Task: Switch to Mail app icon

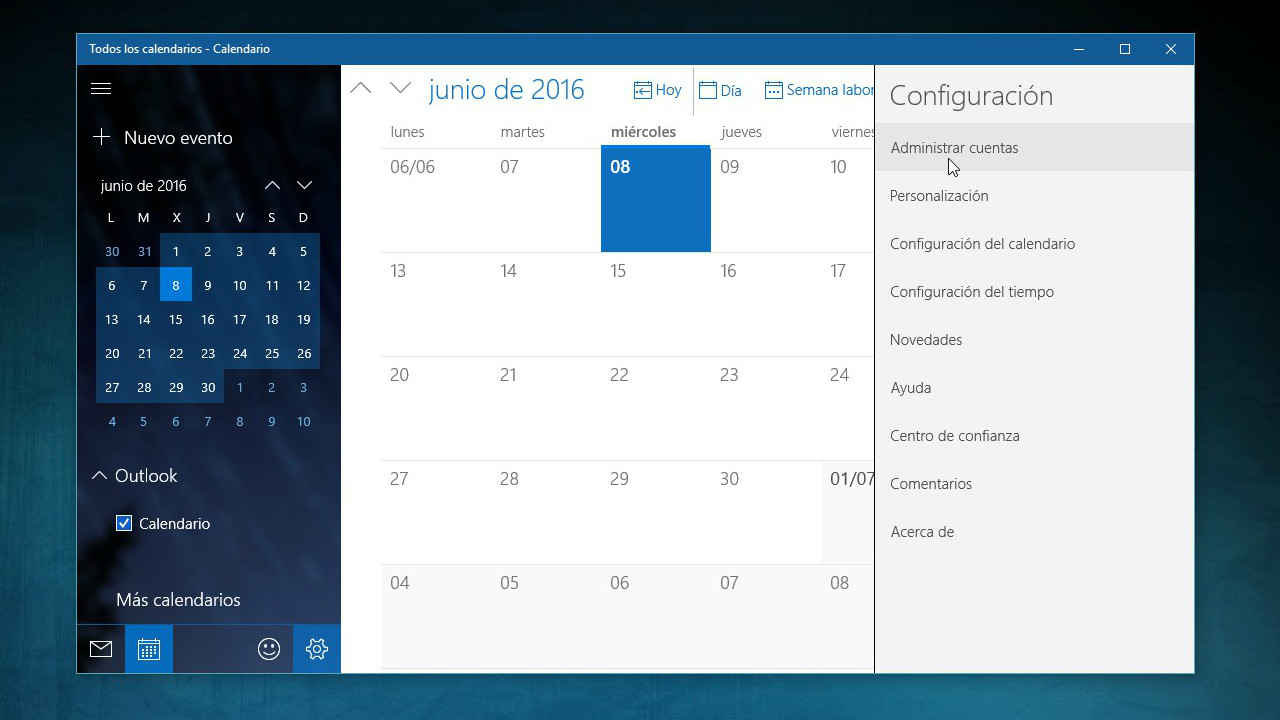Action: [101, 649]
